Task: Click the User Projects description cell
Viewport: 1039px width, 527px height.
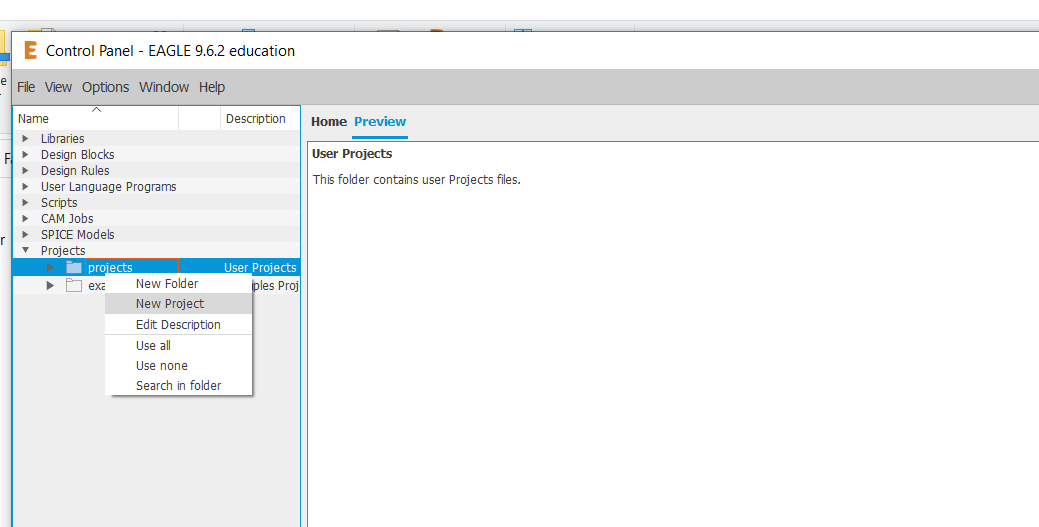Action: (260, 267)
